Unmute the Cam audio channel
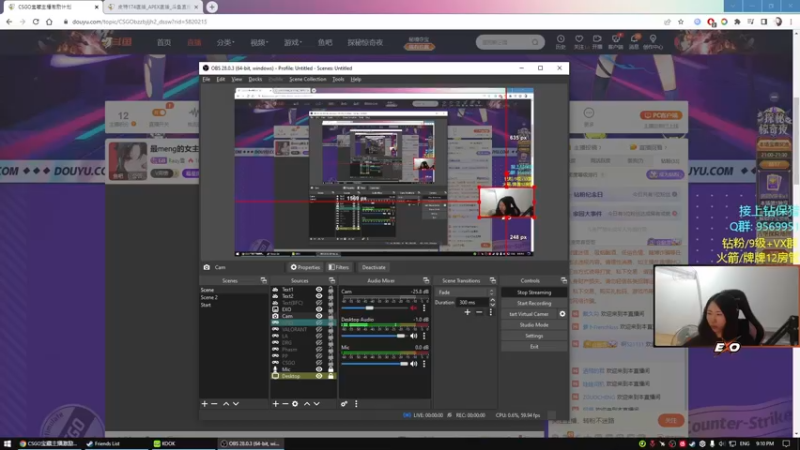This screenshot has height=450, width=800. (413, 308)
